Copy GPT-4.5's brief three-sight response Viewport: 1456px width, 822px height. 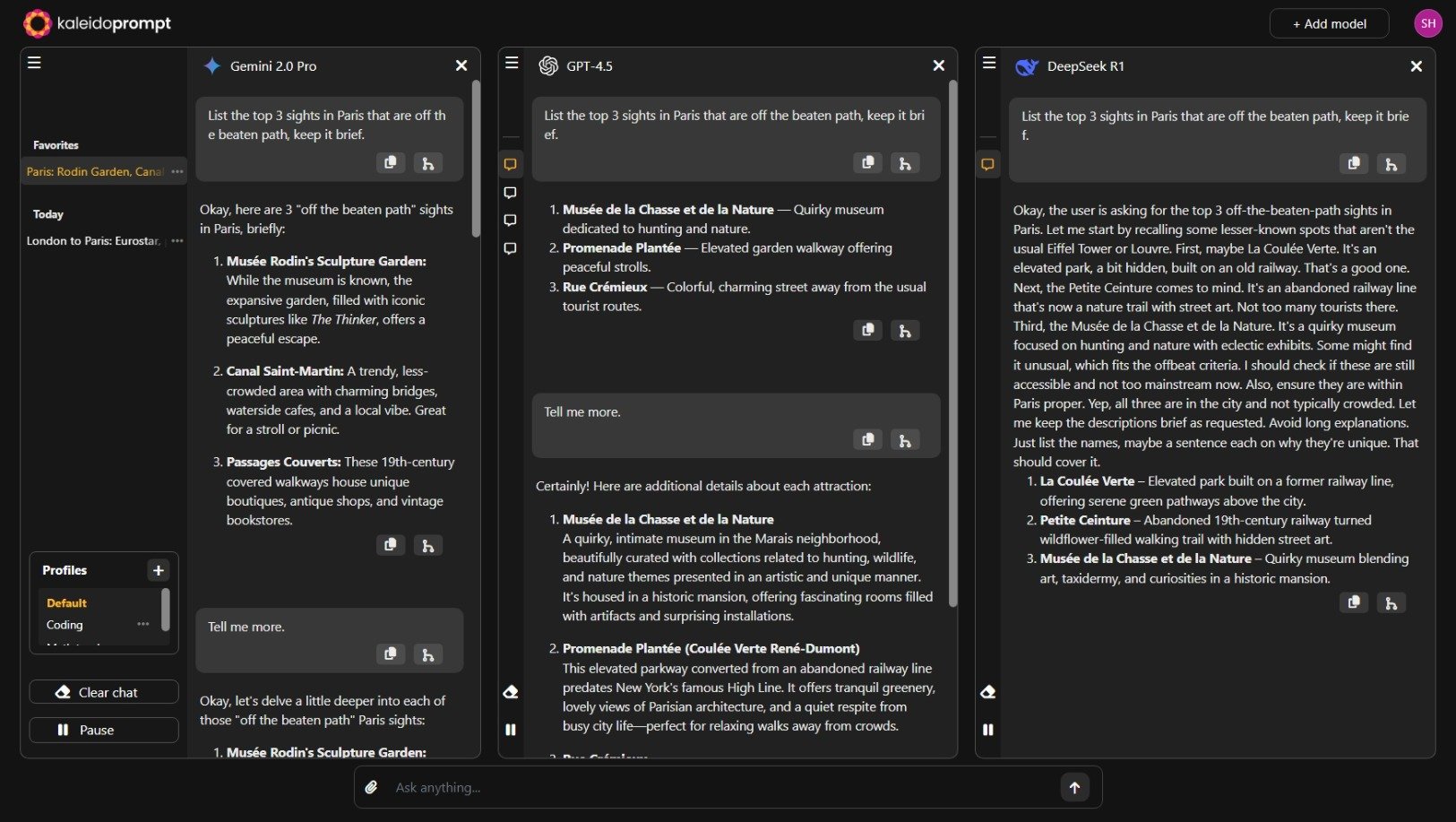(x=867, y=331)
